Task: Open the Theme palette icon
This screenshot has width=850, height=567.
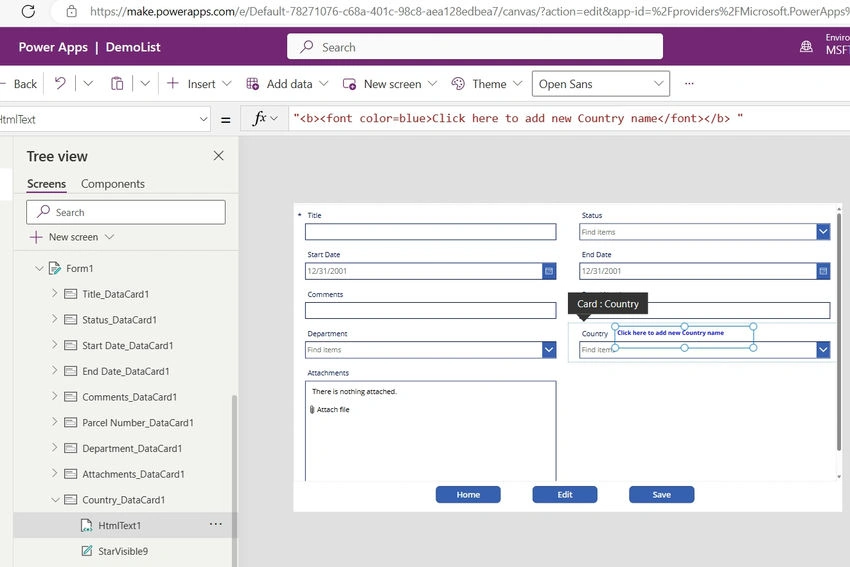Action: [458, 83]
